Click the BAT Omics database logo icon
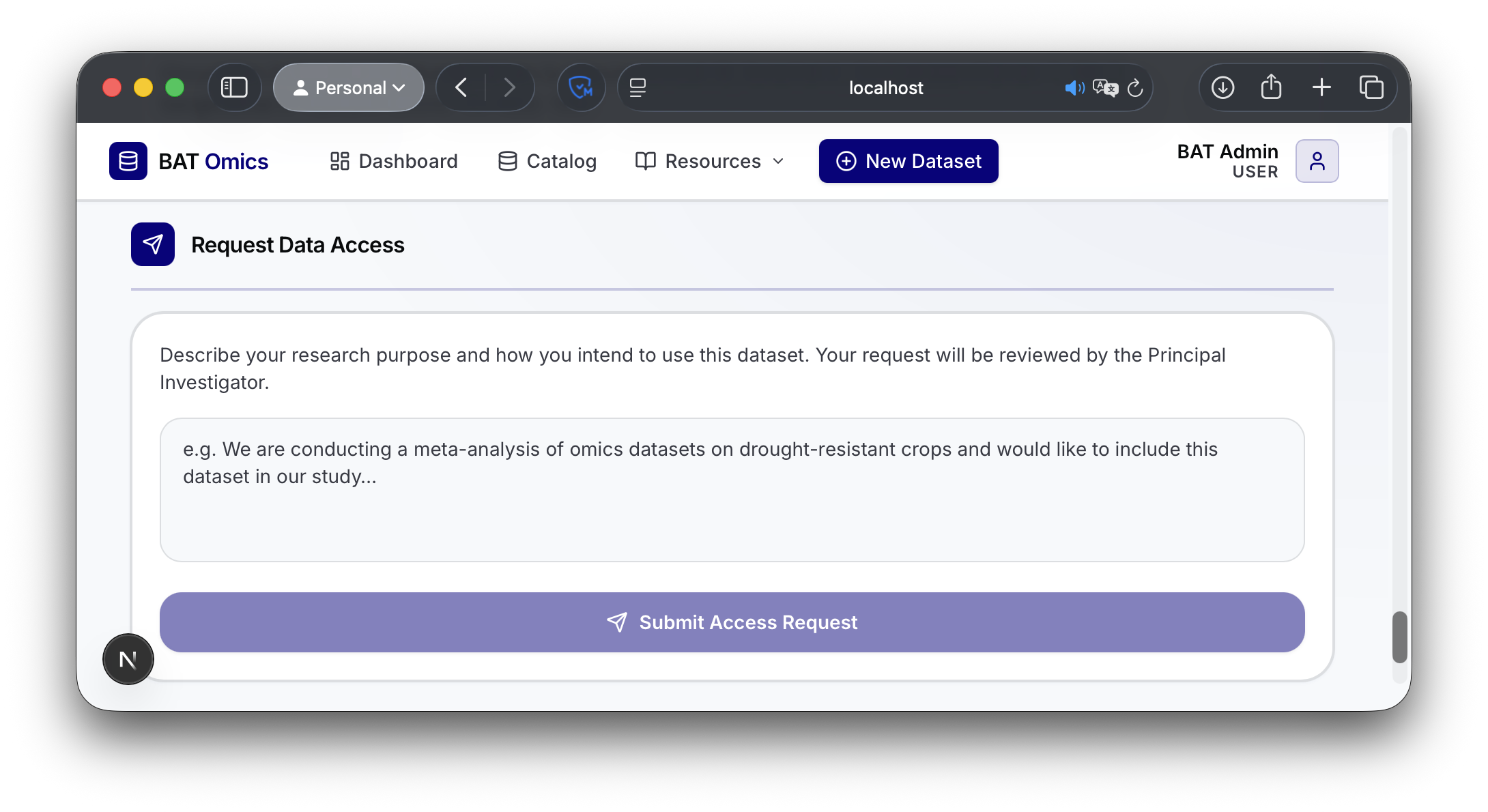 (128, 161)
